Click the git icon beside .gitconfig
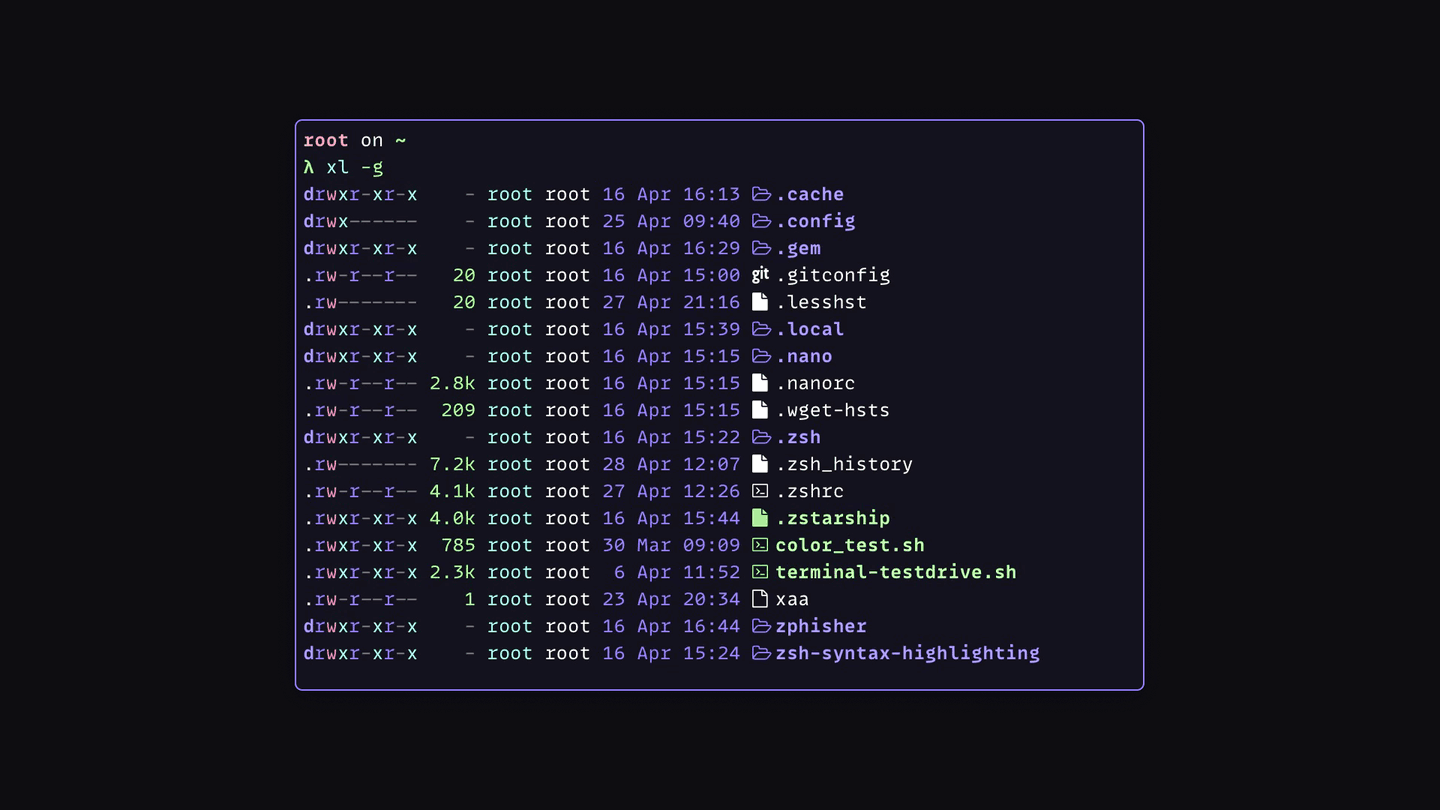 [761, 275]
